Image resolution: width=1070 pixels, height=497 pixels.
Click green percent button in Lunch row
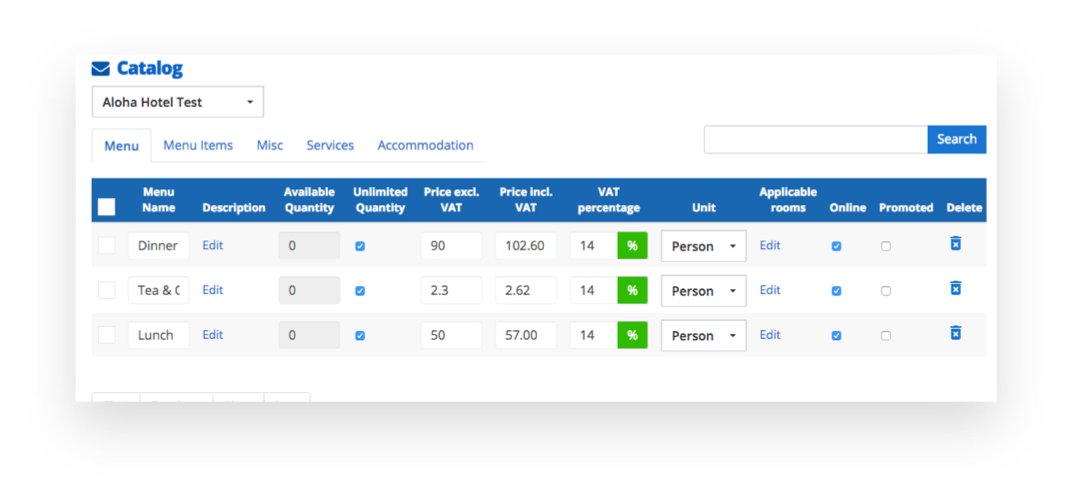click(x=632, y=335)
